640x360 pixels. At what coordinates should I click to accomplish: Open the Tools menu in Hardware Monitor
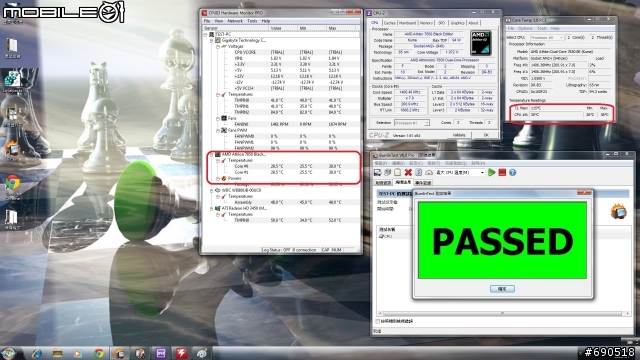252,21
